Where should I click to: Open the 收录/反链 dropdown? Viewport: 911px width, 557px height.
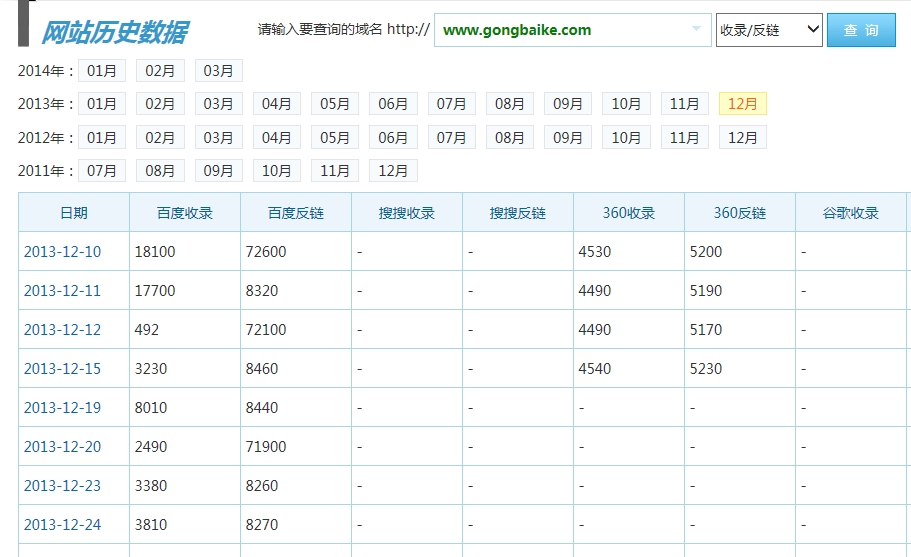tap(769, 30)
